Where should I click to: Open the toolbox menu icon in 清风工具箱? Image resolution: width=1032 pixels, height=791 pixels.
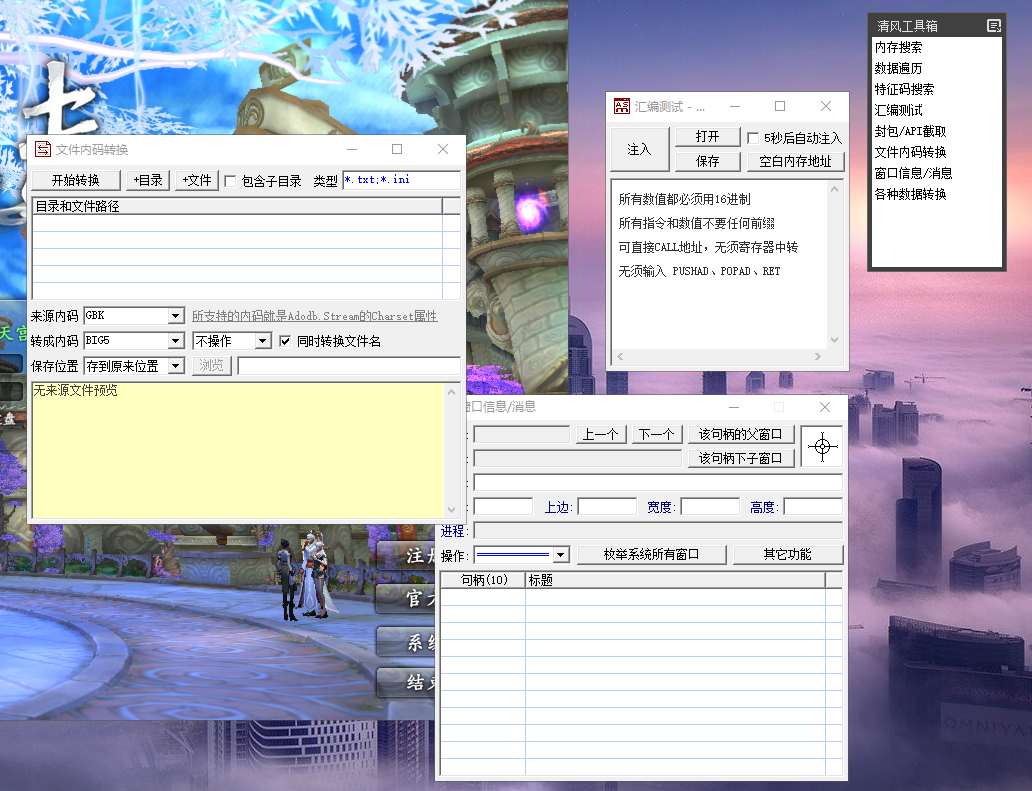[x=994, y=26]
